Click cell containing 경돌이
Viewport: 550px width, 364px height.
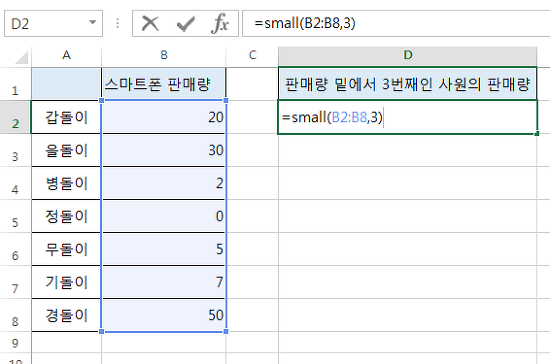point(66,315)
